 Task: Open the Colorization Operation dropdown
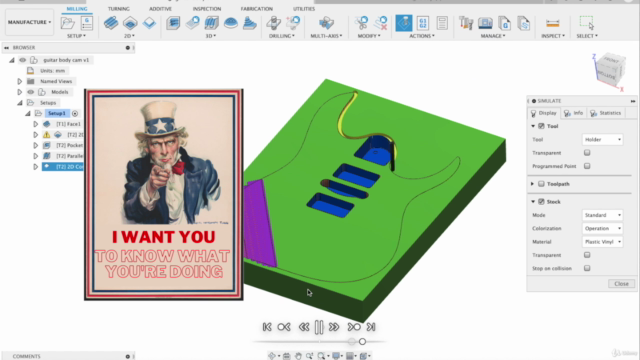click(x=602, y=229)
